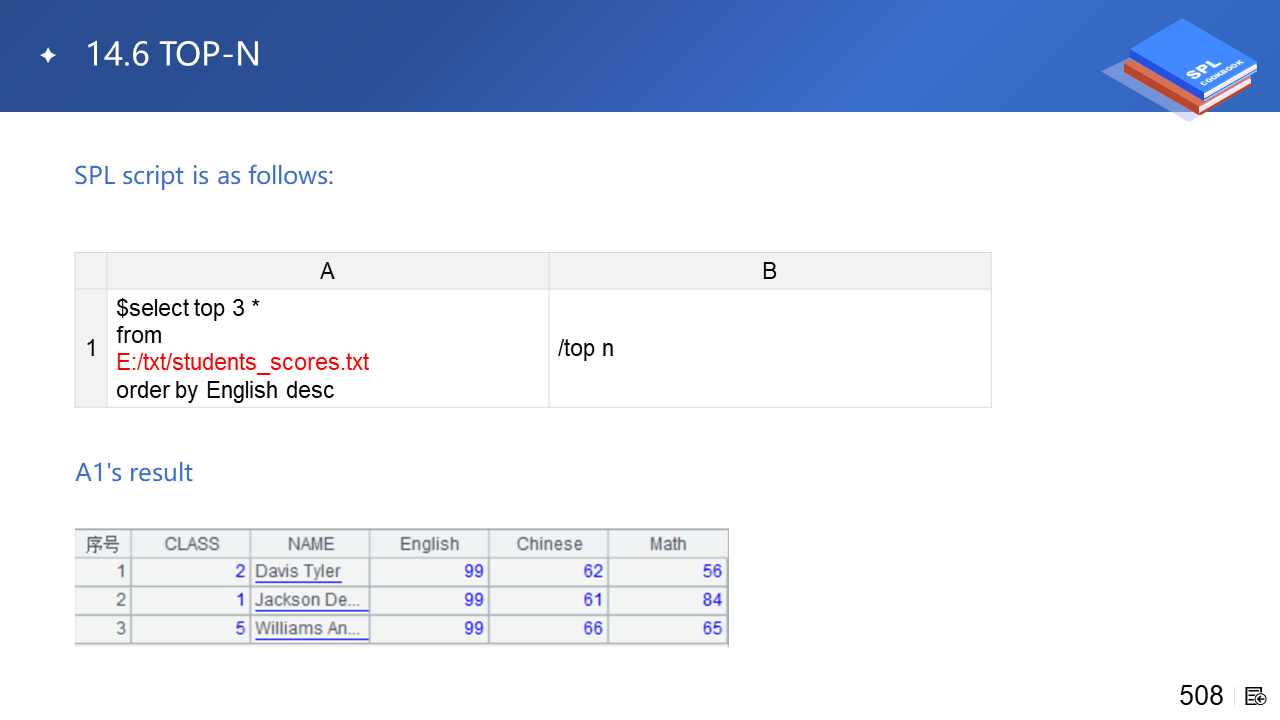Screen dimensions: 1280x720
Task: Click the CLASS column header
Action: click(191, 544)
